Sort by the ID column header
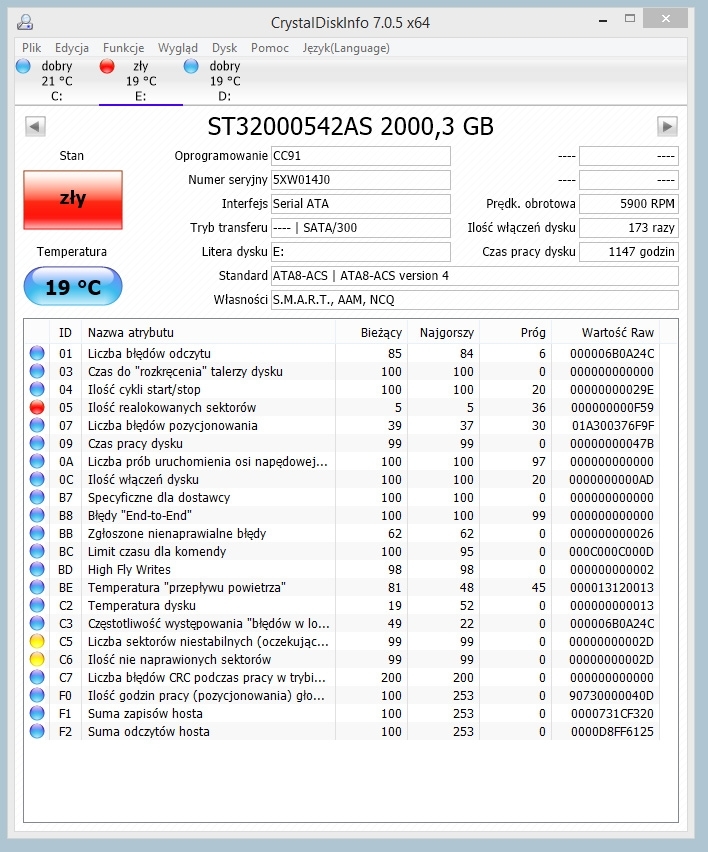 pyautogui.click(x=65, y=333)
